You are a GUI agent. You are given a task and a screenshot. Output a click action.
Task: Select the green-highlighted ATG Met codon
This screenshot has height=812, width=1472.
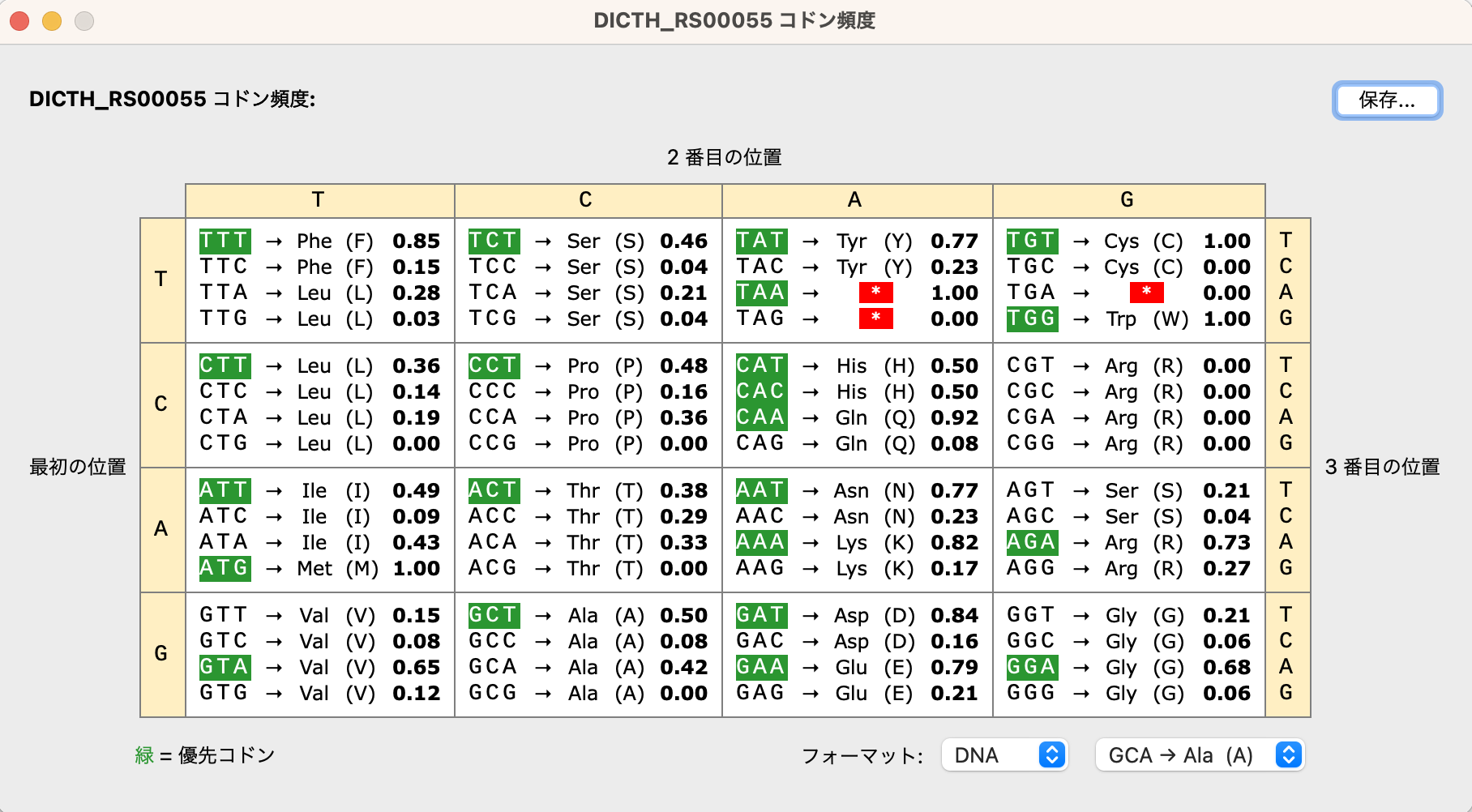point(225,568)
